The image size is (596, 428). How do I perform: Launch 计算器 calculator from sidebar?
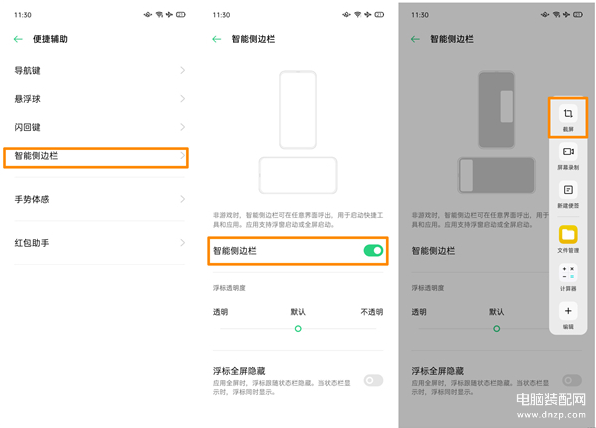coord(568,273)
